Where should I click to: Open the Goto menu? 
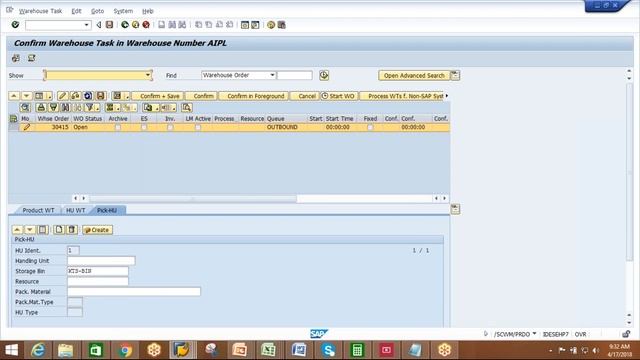click(x=98, y=11)
